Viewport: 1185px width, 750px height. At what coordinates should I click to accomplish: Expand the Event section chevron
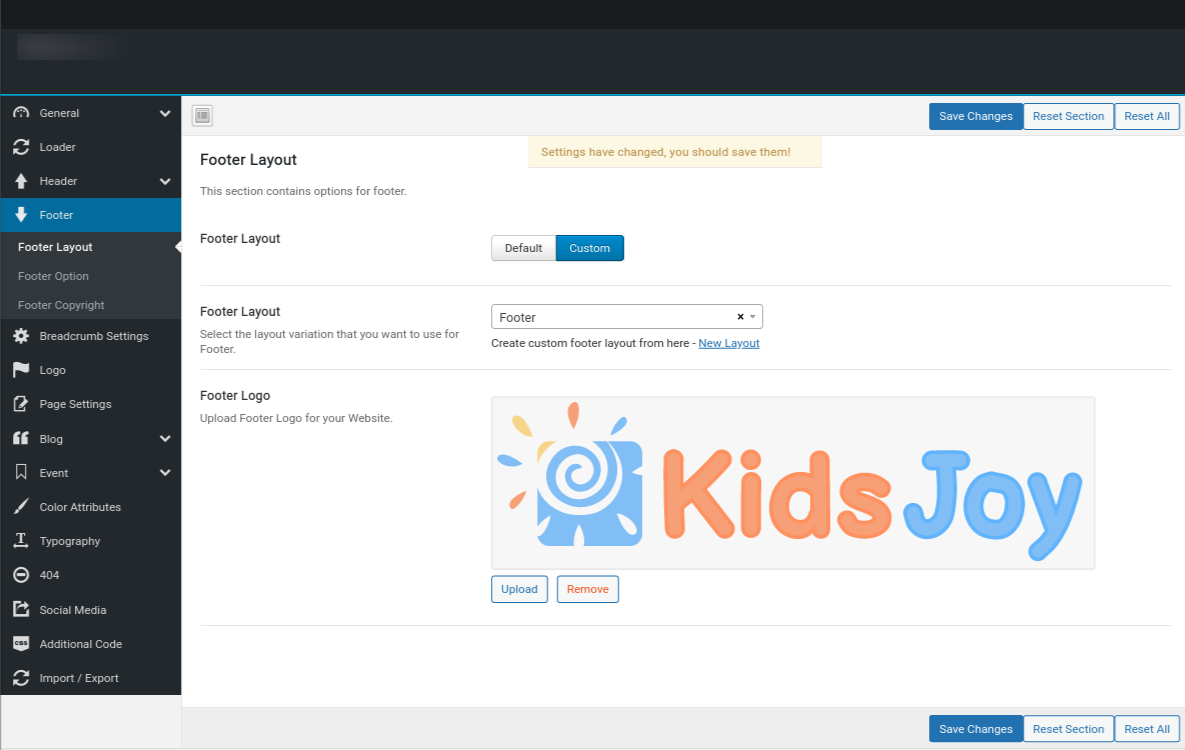point(165,473)
